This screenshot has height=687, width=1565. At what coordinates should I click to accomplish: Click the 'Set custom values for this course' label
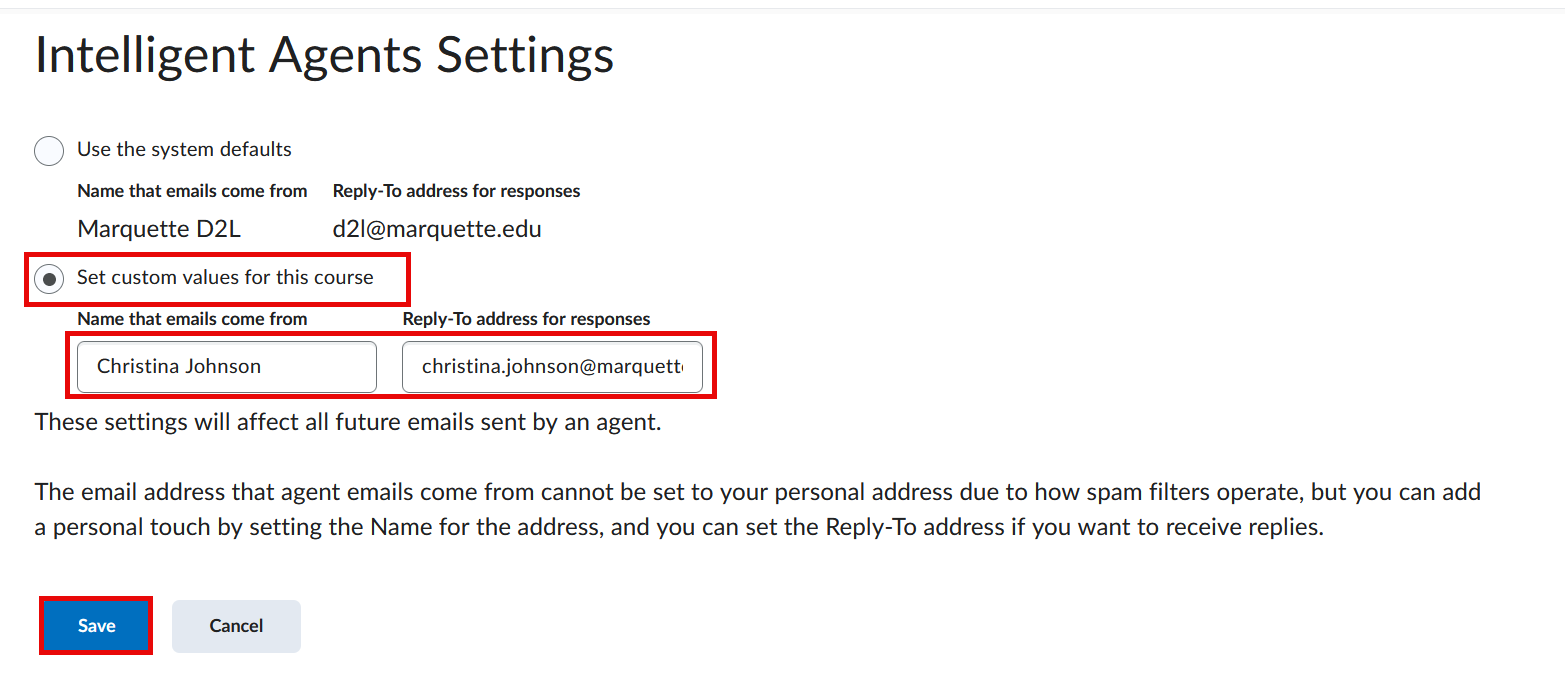click(x=225, y=278)
